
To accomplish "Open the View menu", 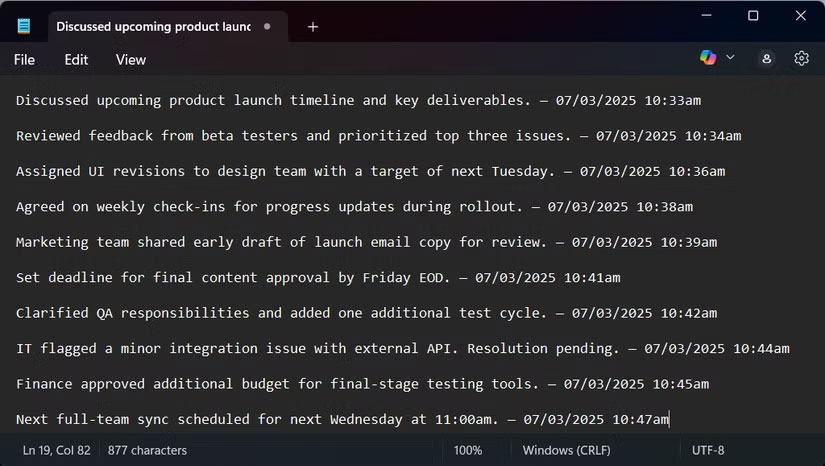I will (131, 60).
